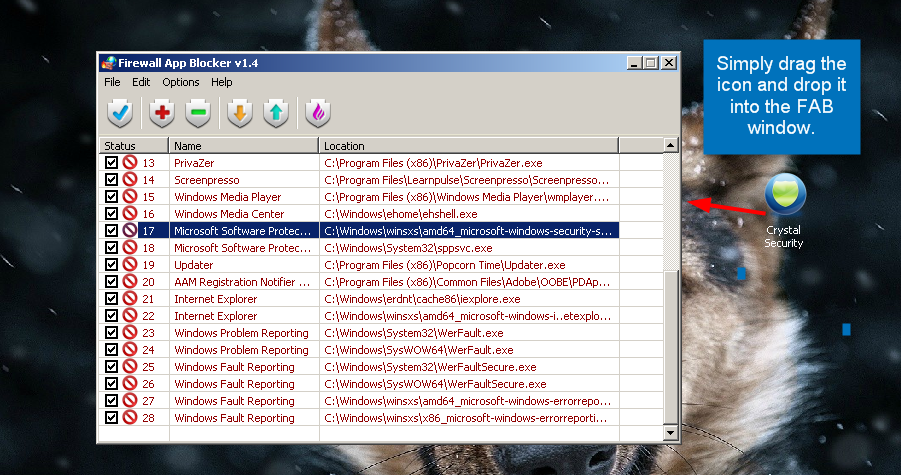The height and width of the screenshot is (475, 901).
Task: Click the green minus Delete icon
Action: pyautogui.click(x=198, y=113)
